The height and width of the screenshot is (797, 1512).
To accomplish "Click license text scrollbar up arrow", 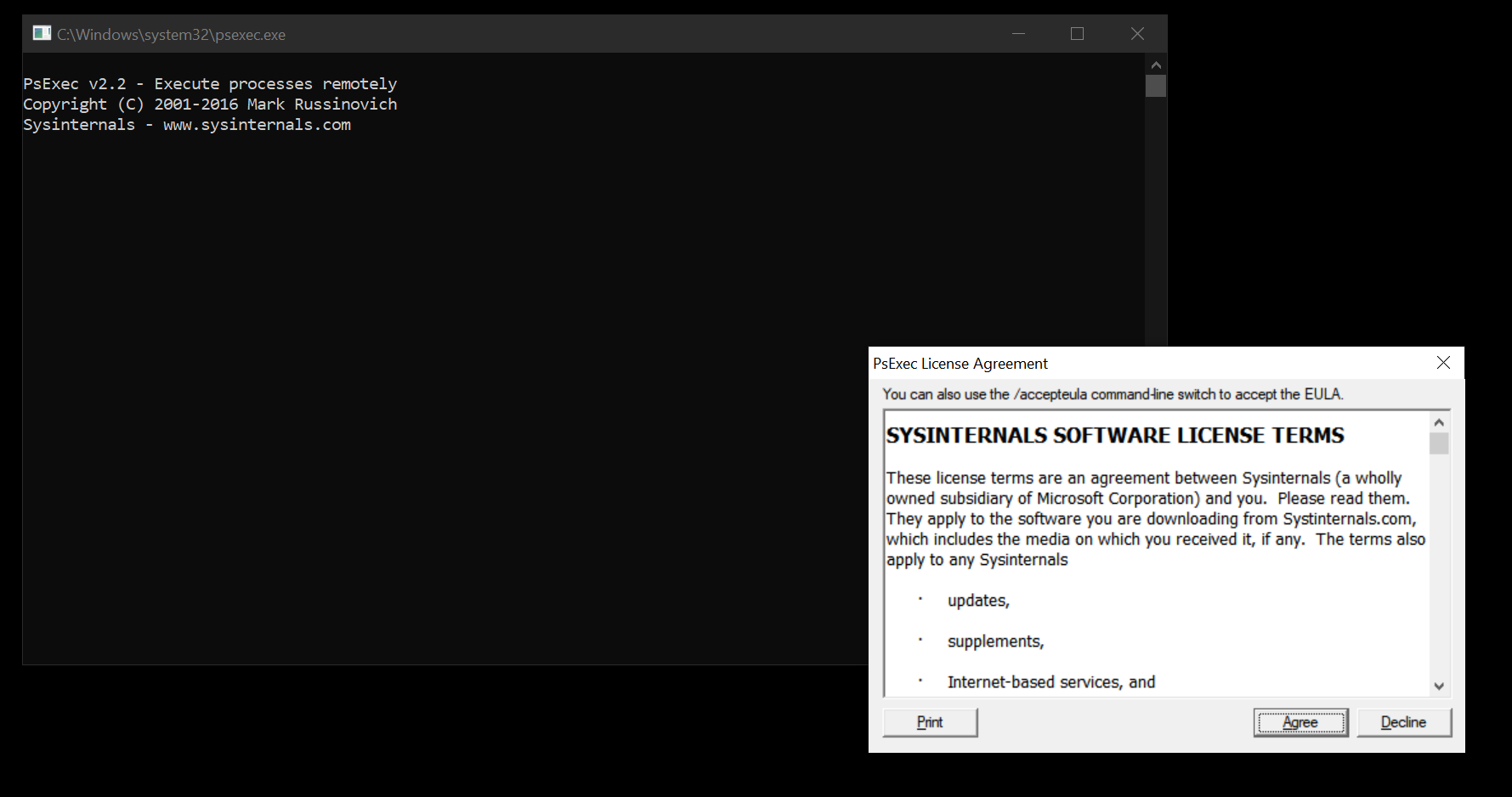I will [x=1439, y=422].
